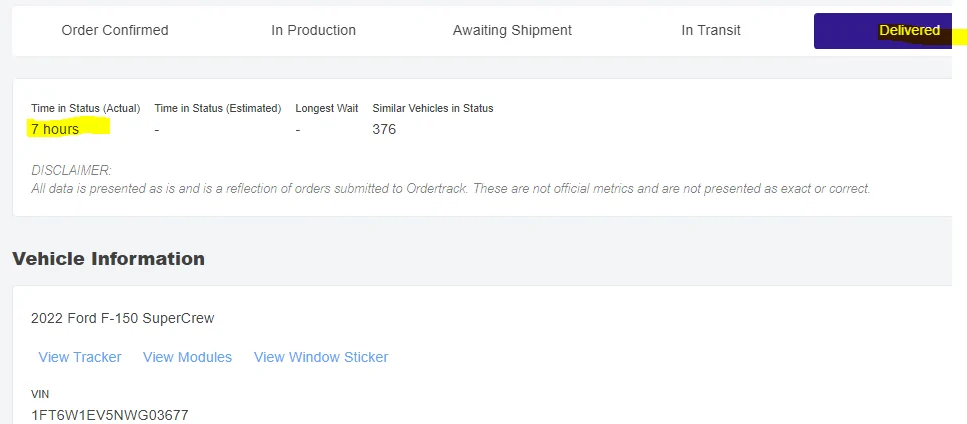
Task: Select the 2022 Ford F-150 SuperCrew text
Action: pos(123,318)
